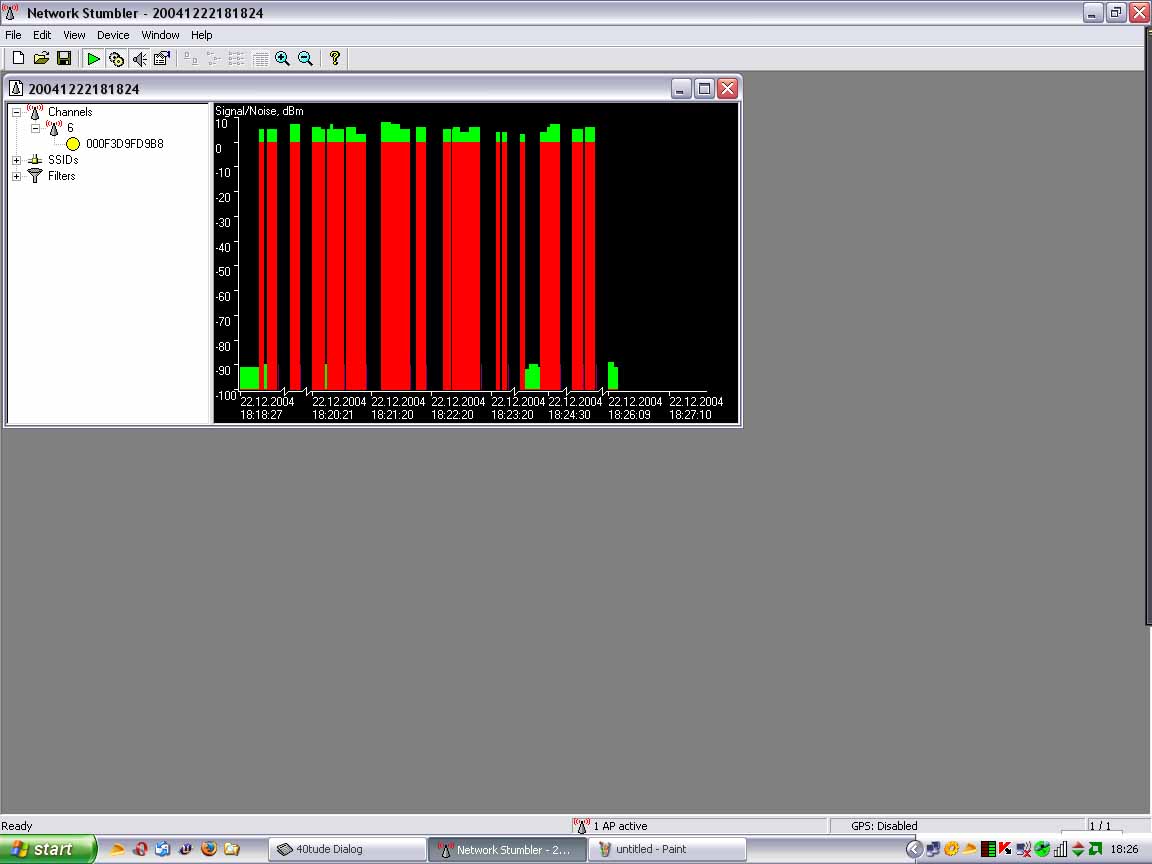Click the Filters funnel icon

tap(35, 176)
